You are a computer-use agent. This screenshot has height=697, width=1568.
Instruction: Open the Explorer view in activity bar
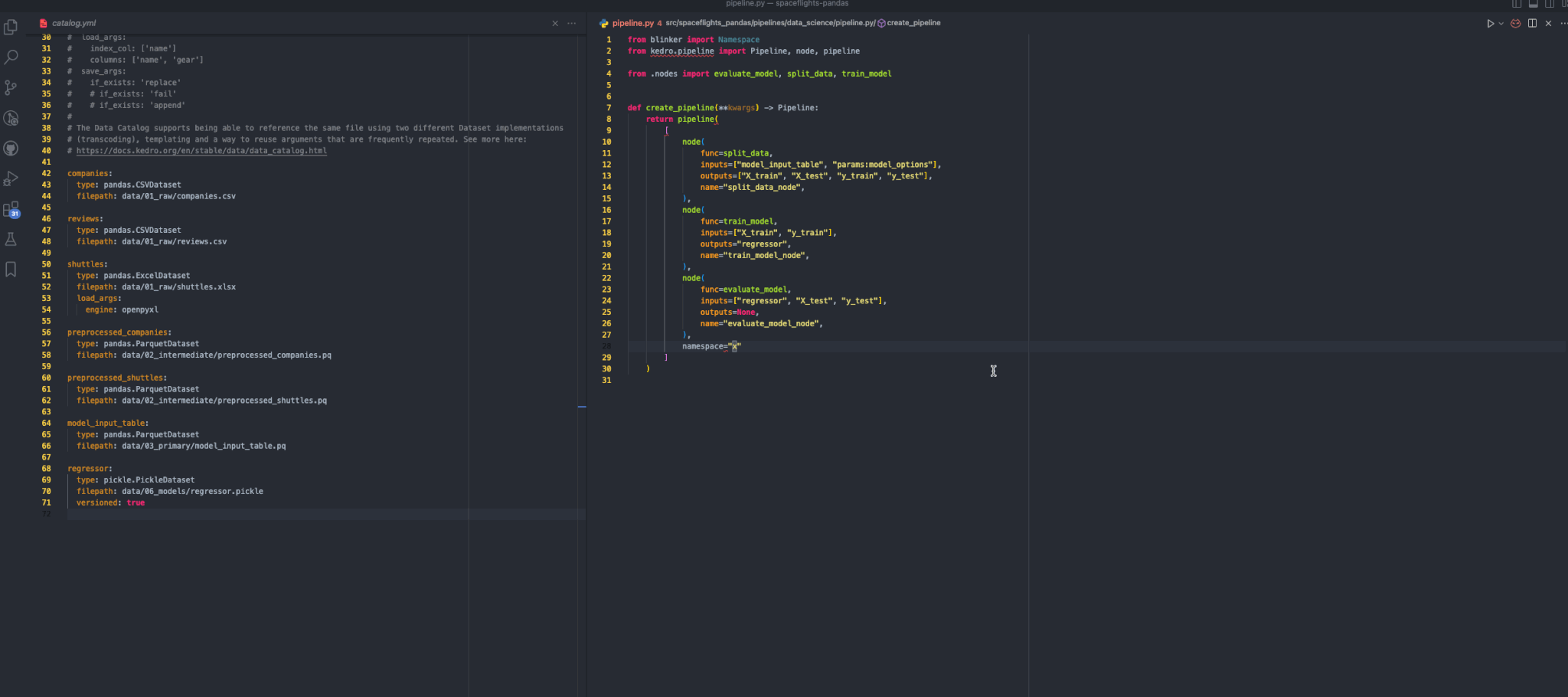(x=11, y=28)
